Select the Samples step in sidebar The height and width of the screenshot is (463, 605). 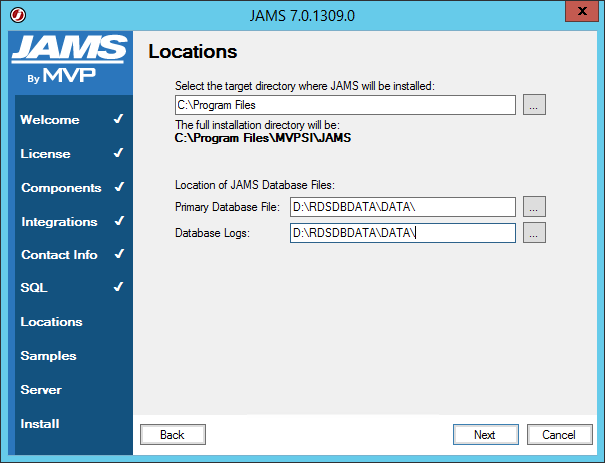point(48,356)
